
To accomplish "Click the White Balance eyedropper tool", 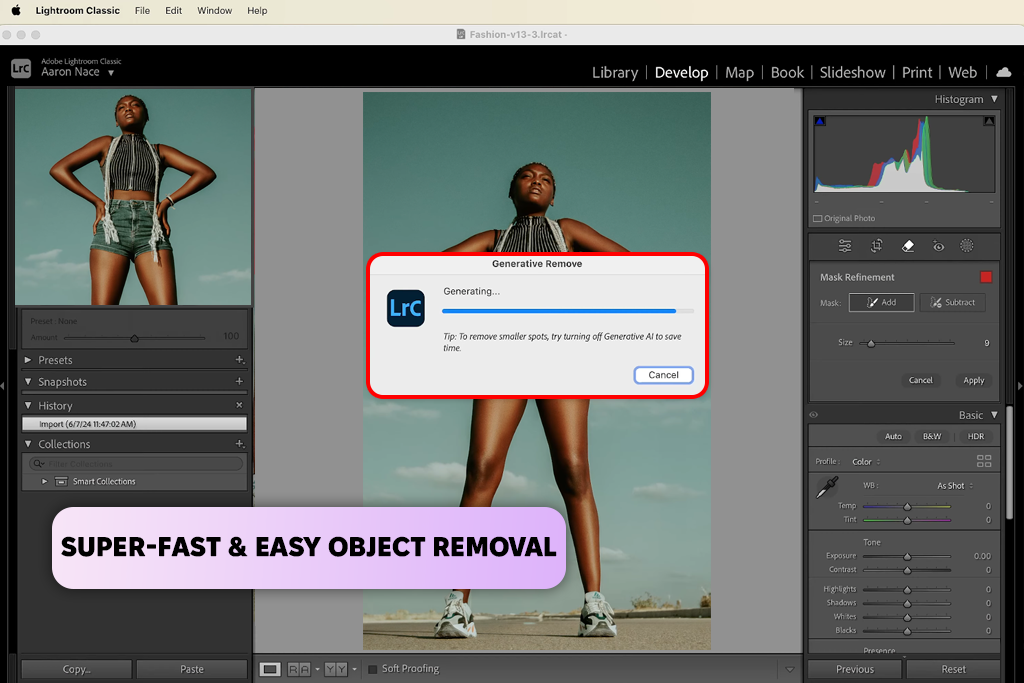I will [827, 487].
